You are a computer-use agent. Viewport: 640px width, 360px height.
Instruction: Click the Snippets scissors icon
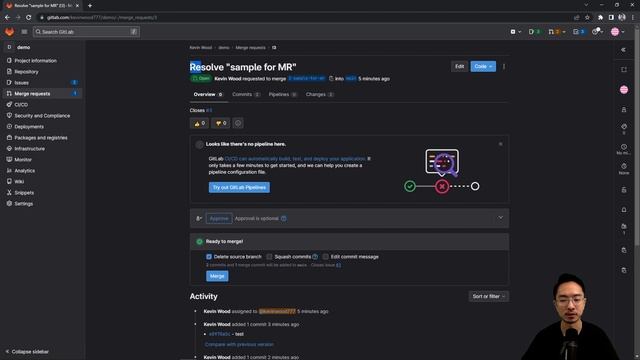click(9, 193)
